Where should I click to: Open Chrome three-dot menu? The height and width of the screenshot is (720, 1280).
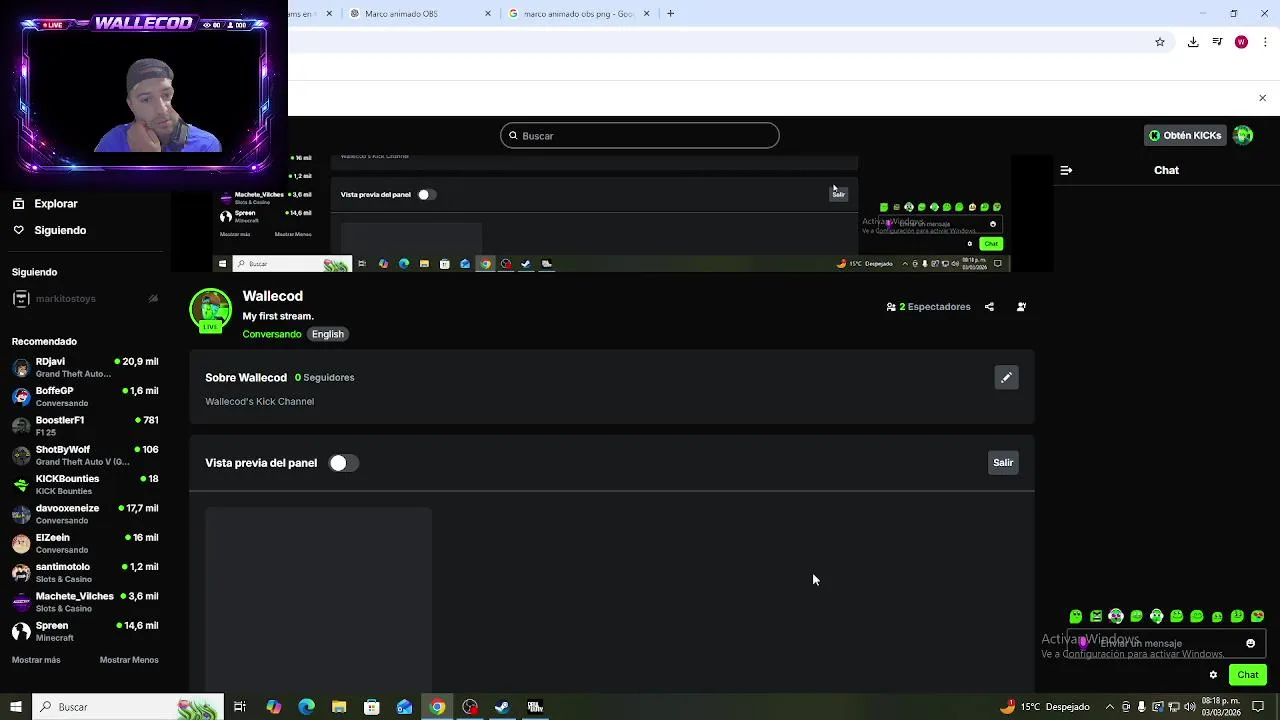tap(1266, 42)
